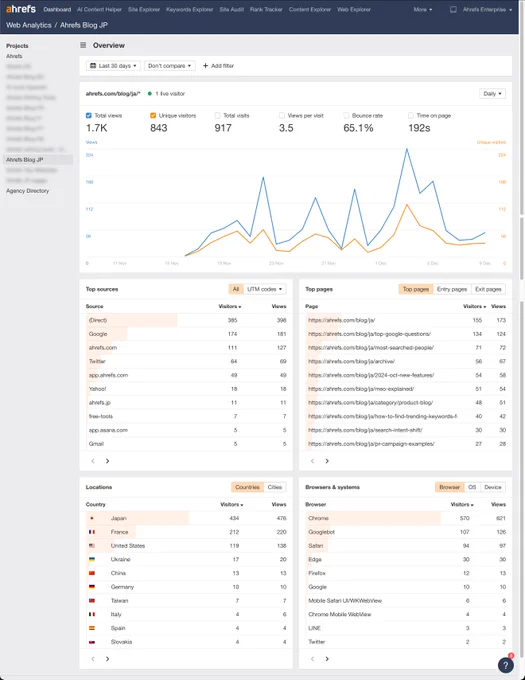525x680 pixels.
Task: Click the green live visitor indicator dot
Action: (150, 94)
